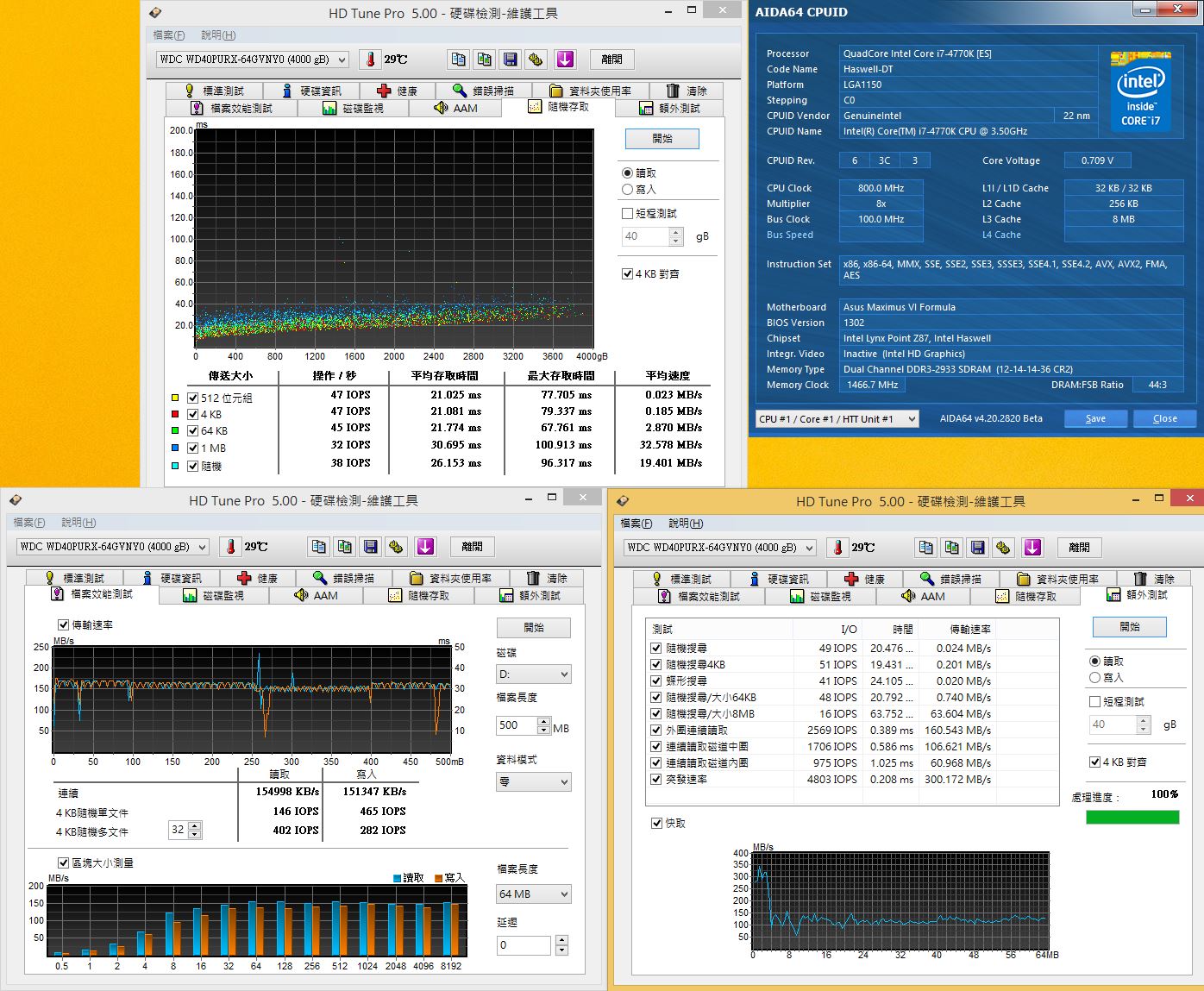The height and width of the screenshot is (991, 1204).
Task: Click Intel Core i7 logo in AIDA64 CPUID
Action: click(1140, 91)
